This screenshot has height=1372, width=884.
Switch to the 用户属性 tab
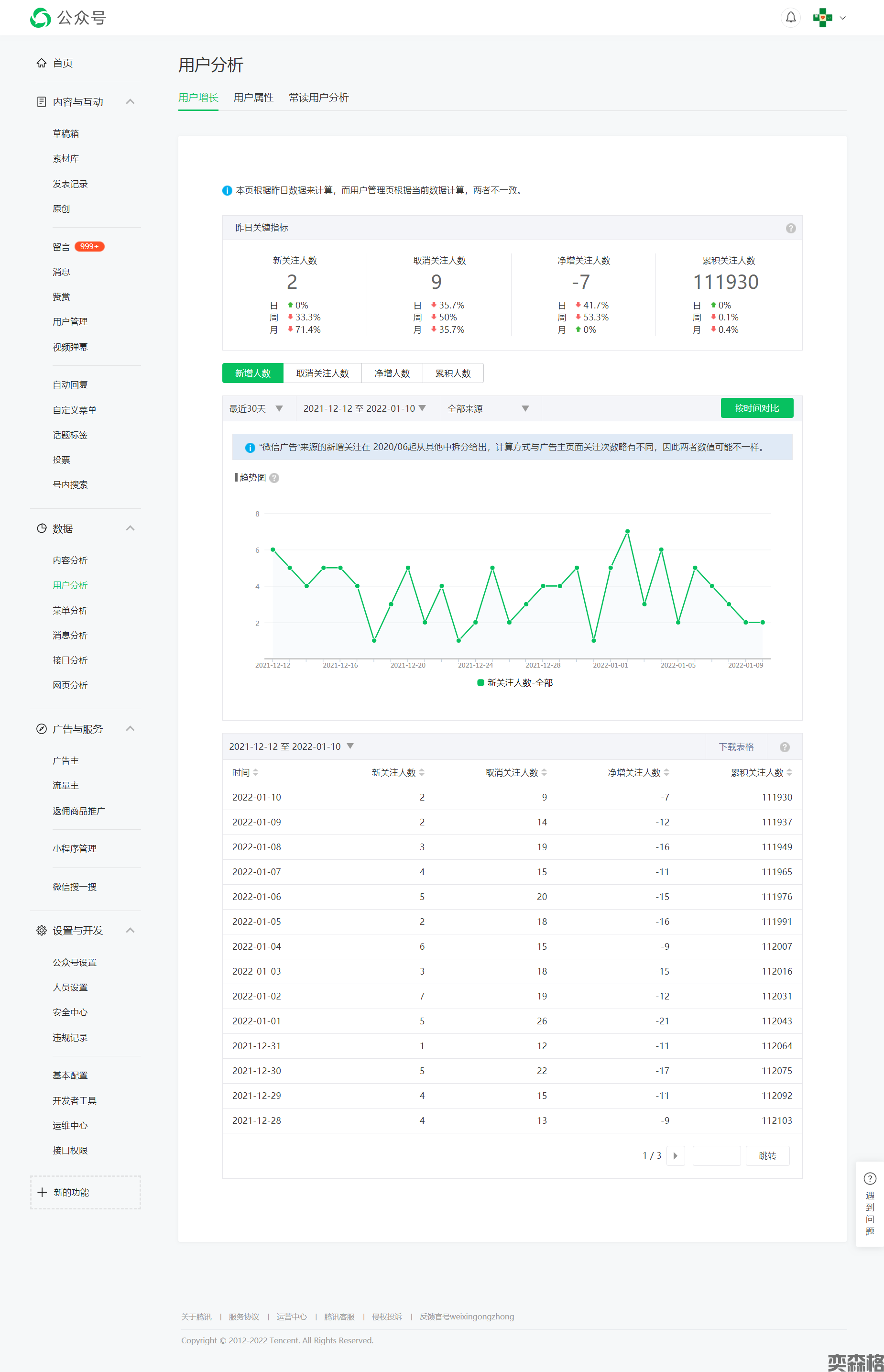point(253,98)
